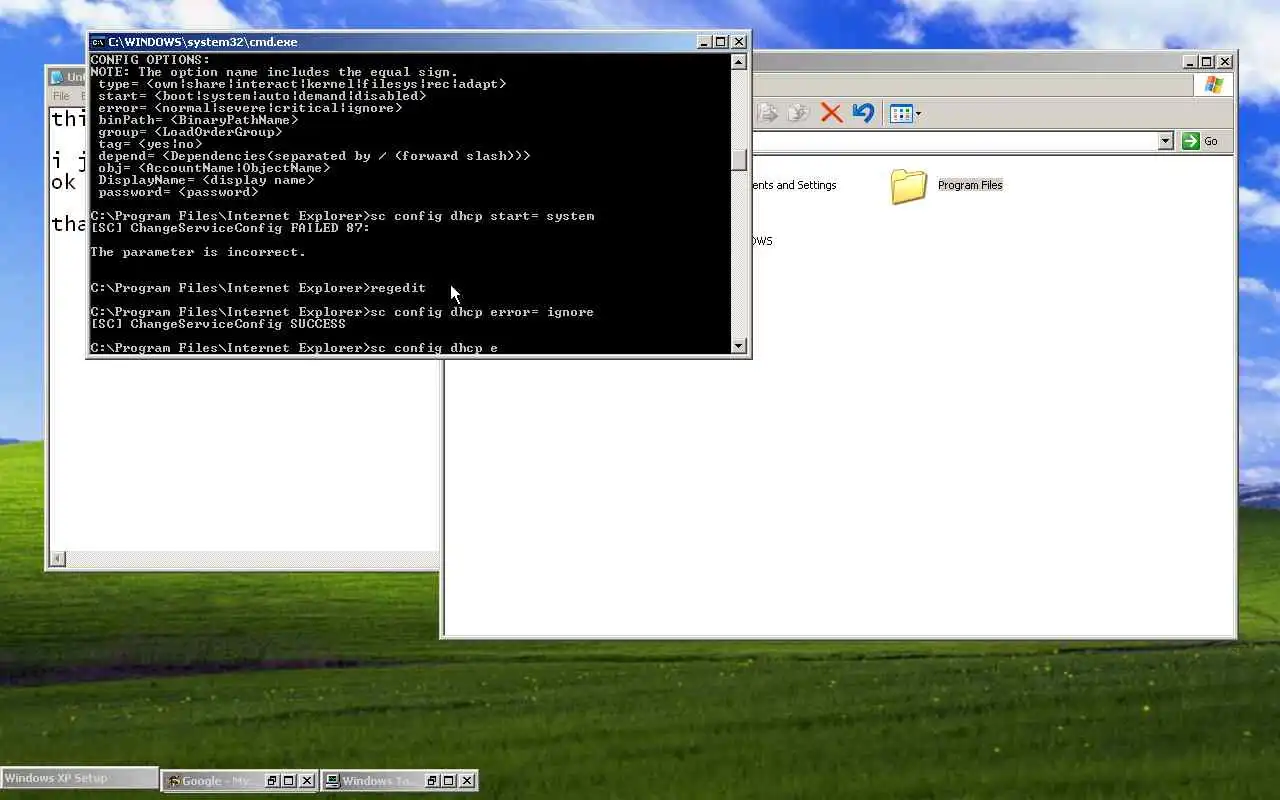Click the 'CONFIG OPTIONS:' heading in cmd
The height and width of the screenshot is (800, 1280).
pyautogui.click(x=150, y=60)
